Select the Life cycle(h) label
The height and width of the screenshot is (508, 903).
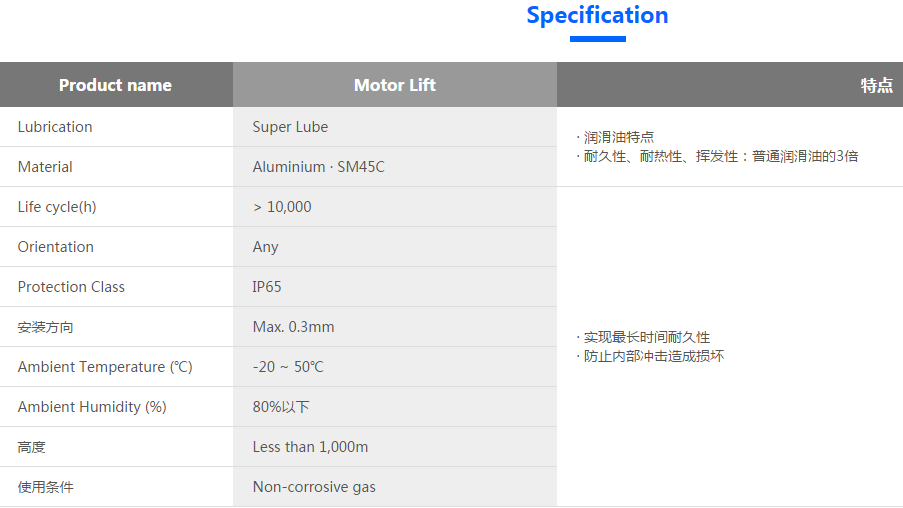57,207
